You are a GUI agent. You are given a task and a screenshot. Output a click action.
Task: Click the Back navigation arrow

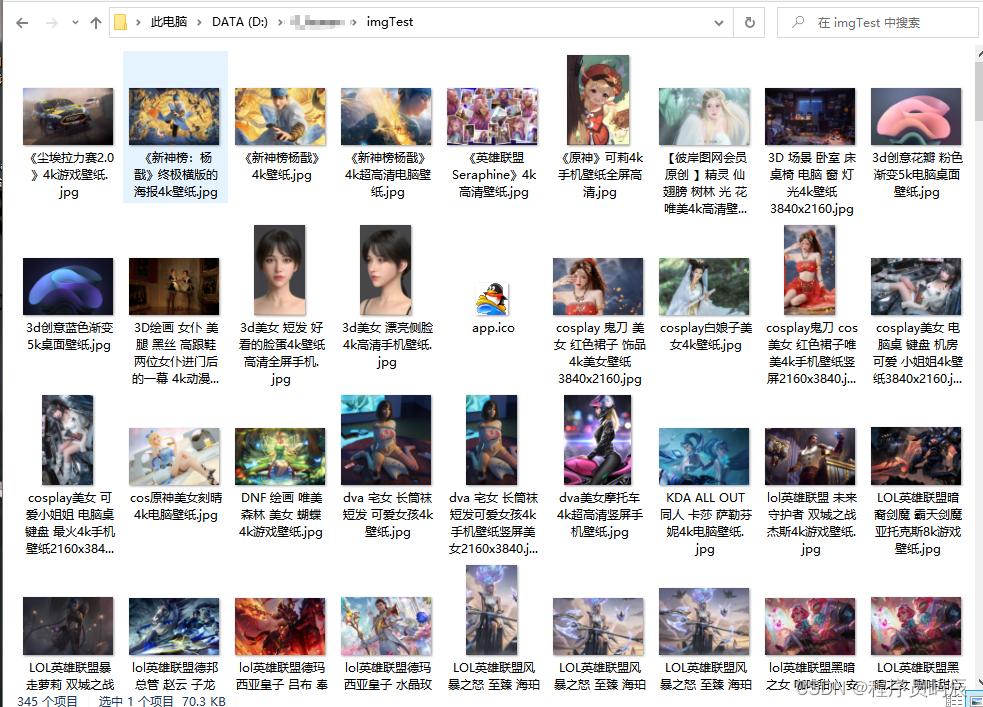point(22,23)
